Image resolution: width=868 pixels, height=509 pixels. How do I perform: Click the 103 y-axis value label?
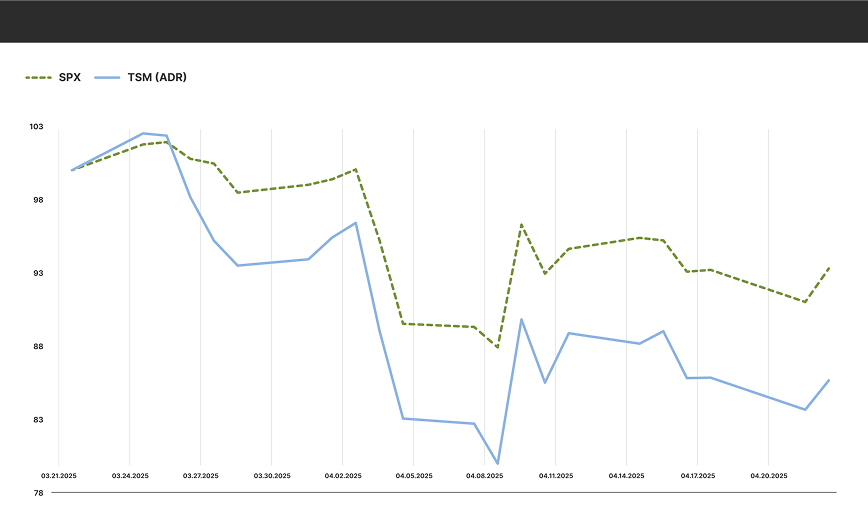(x=37, y=127)
